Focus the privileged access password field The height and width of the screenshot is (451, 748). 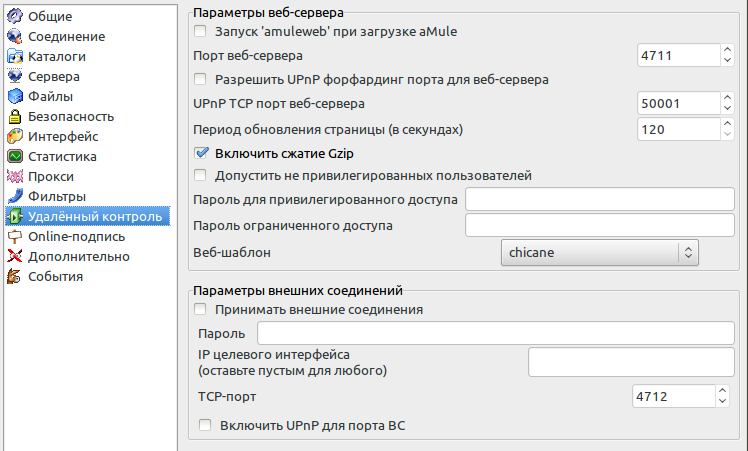pos(600,199)
